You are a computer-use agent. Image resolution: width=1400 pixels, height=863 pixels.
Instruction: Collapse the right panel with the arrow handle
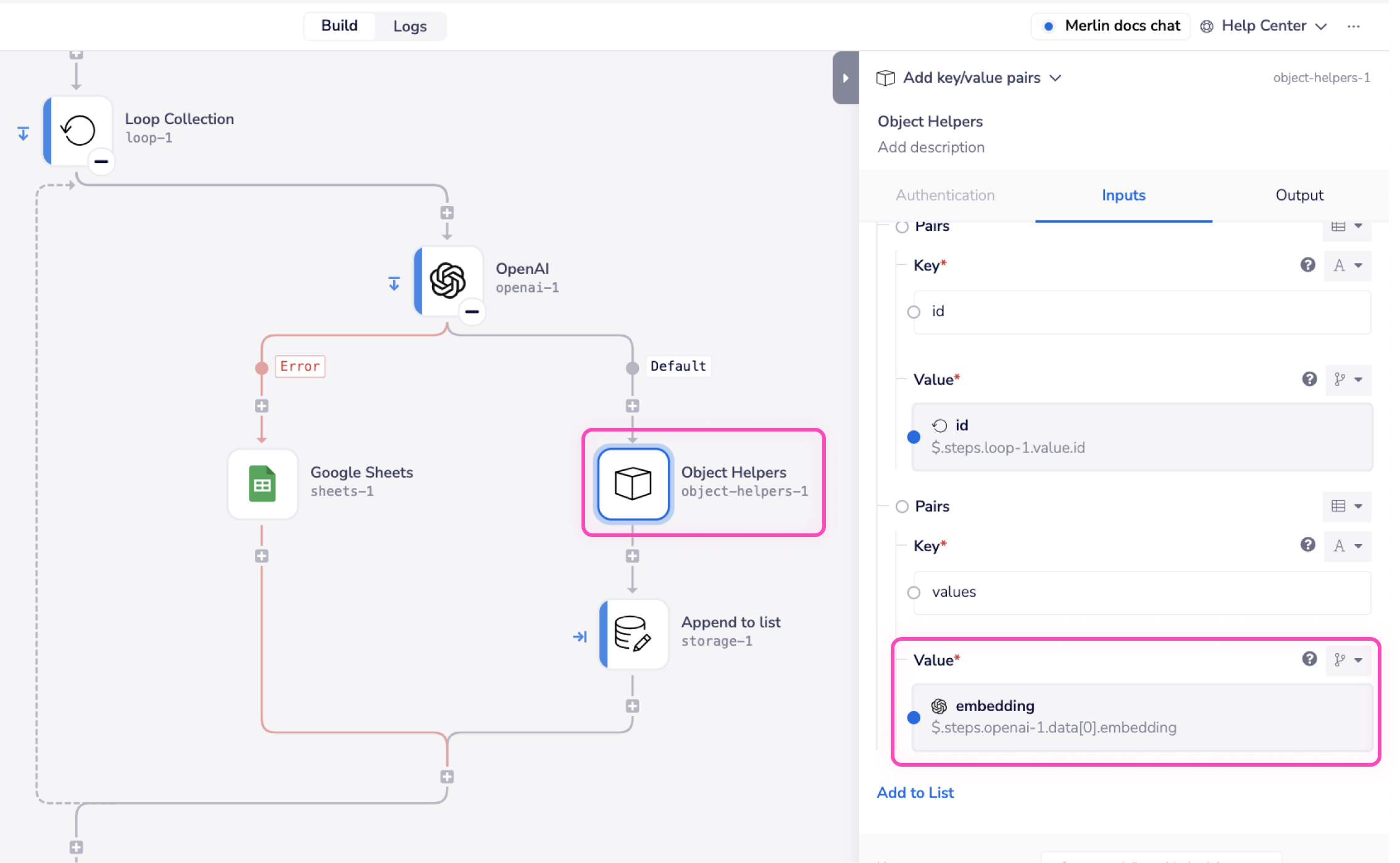[x=845, y=78]
